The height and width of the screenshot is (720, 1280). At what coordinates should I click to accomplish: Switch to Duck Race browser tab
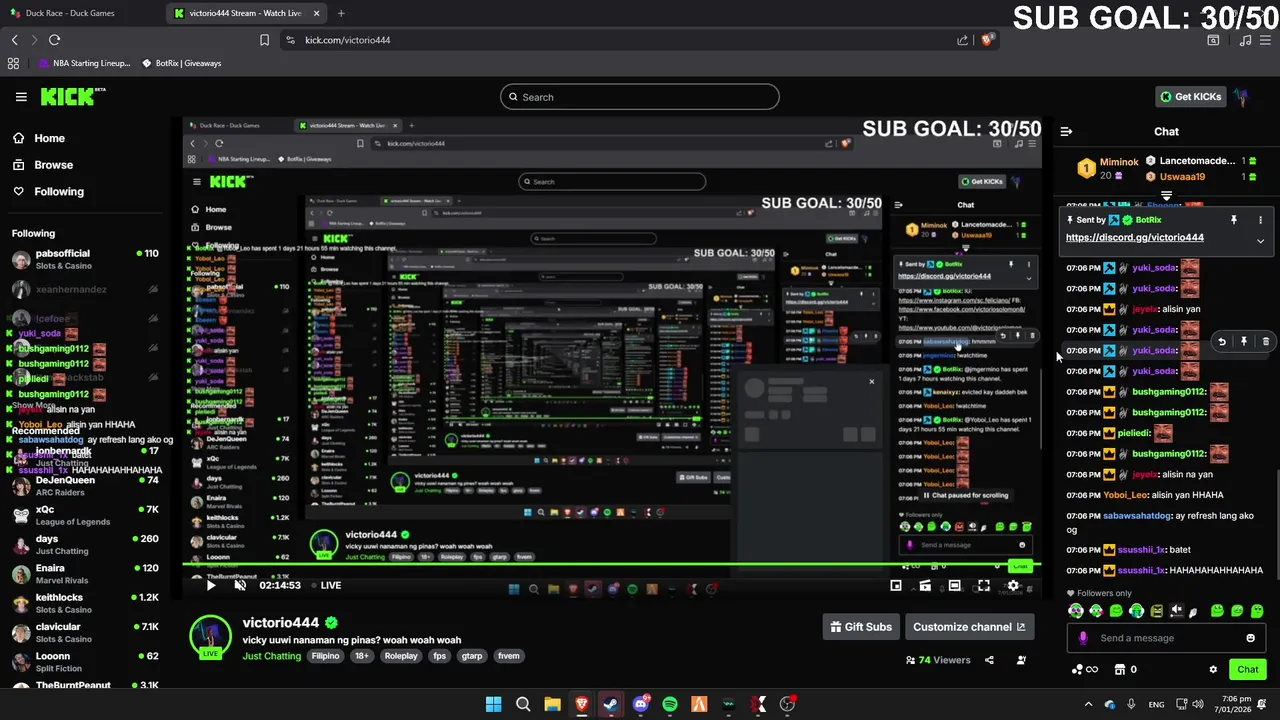pos(80,13)
